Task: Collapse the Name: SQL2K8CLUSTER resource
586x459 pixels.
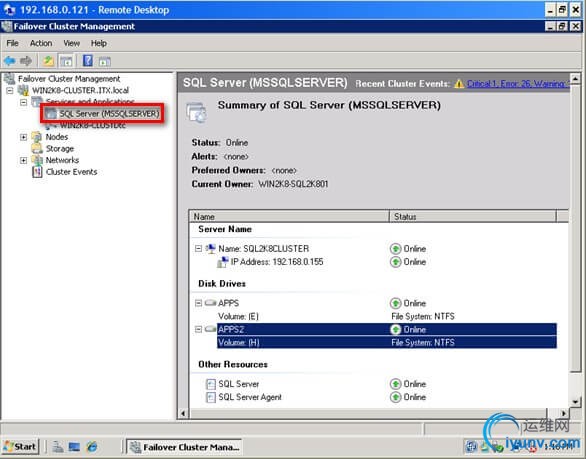Action: tap(198, 249)
